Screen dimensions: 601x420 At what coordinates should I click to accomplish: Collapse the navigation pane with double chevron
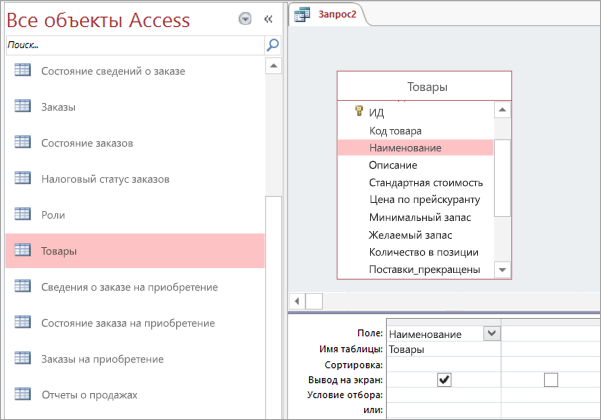(268, 19)
